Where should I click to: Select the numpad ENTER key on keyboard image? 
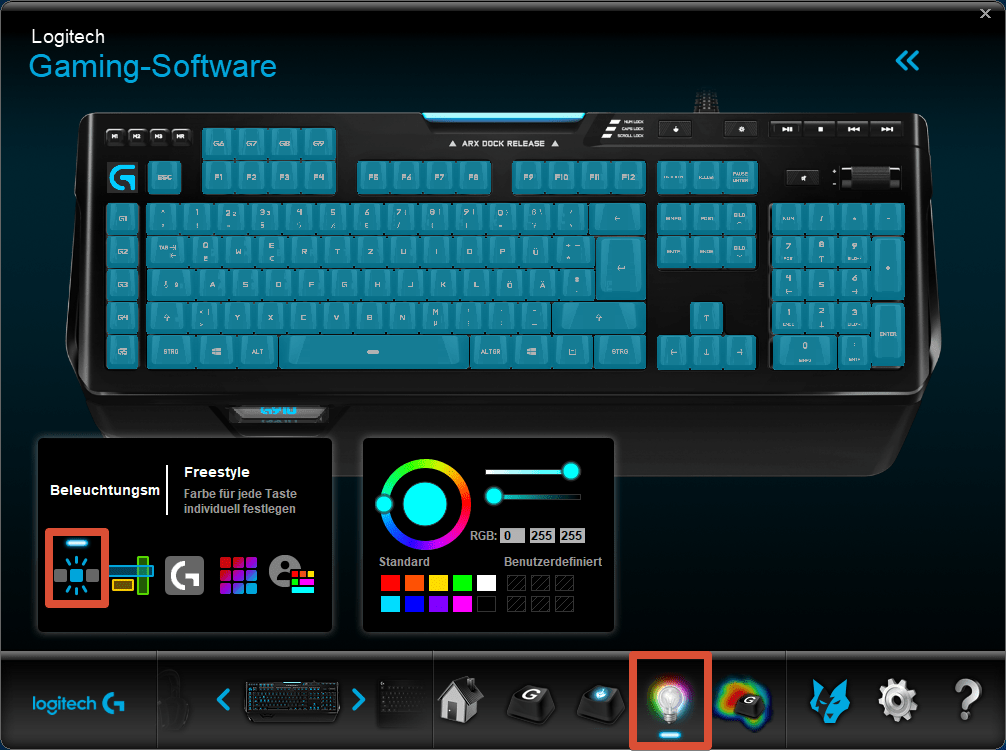888,334
